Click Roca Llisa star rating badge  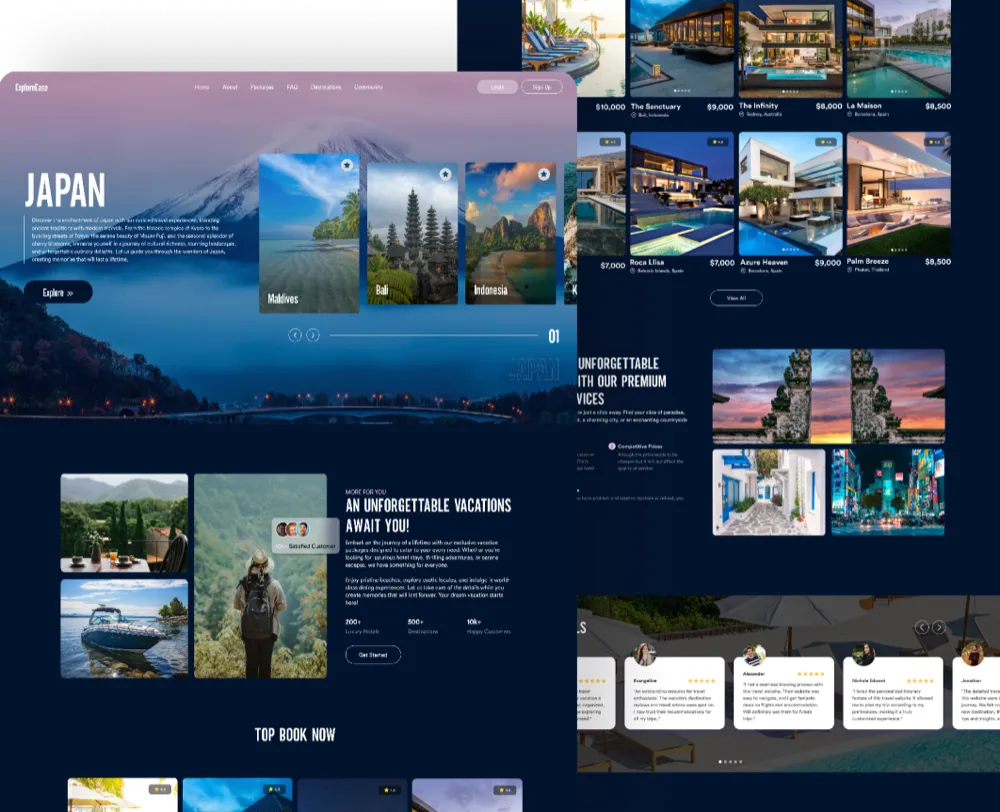coord(718,142)
